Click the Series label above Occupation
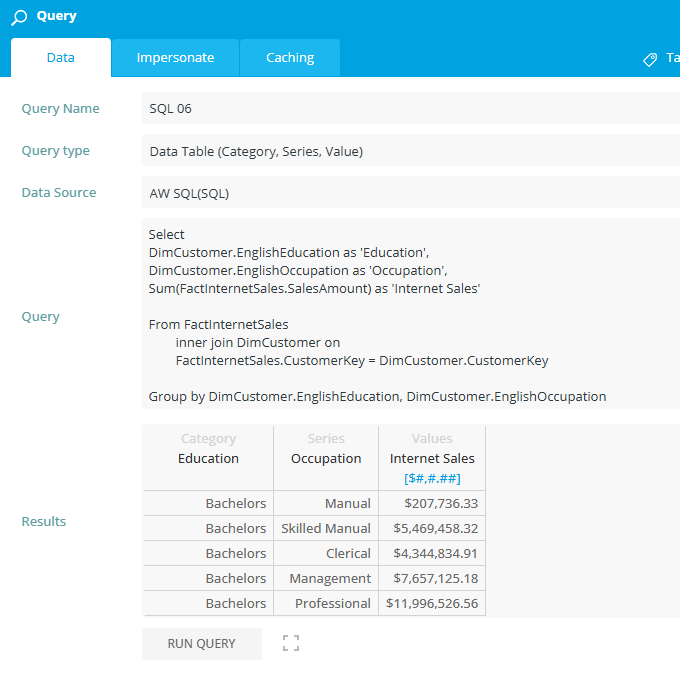Viewport: 680px width, 680px height. [326, 438]
